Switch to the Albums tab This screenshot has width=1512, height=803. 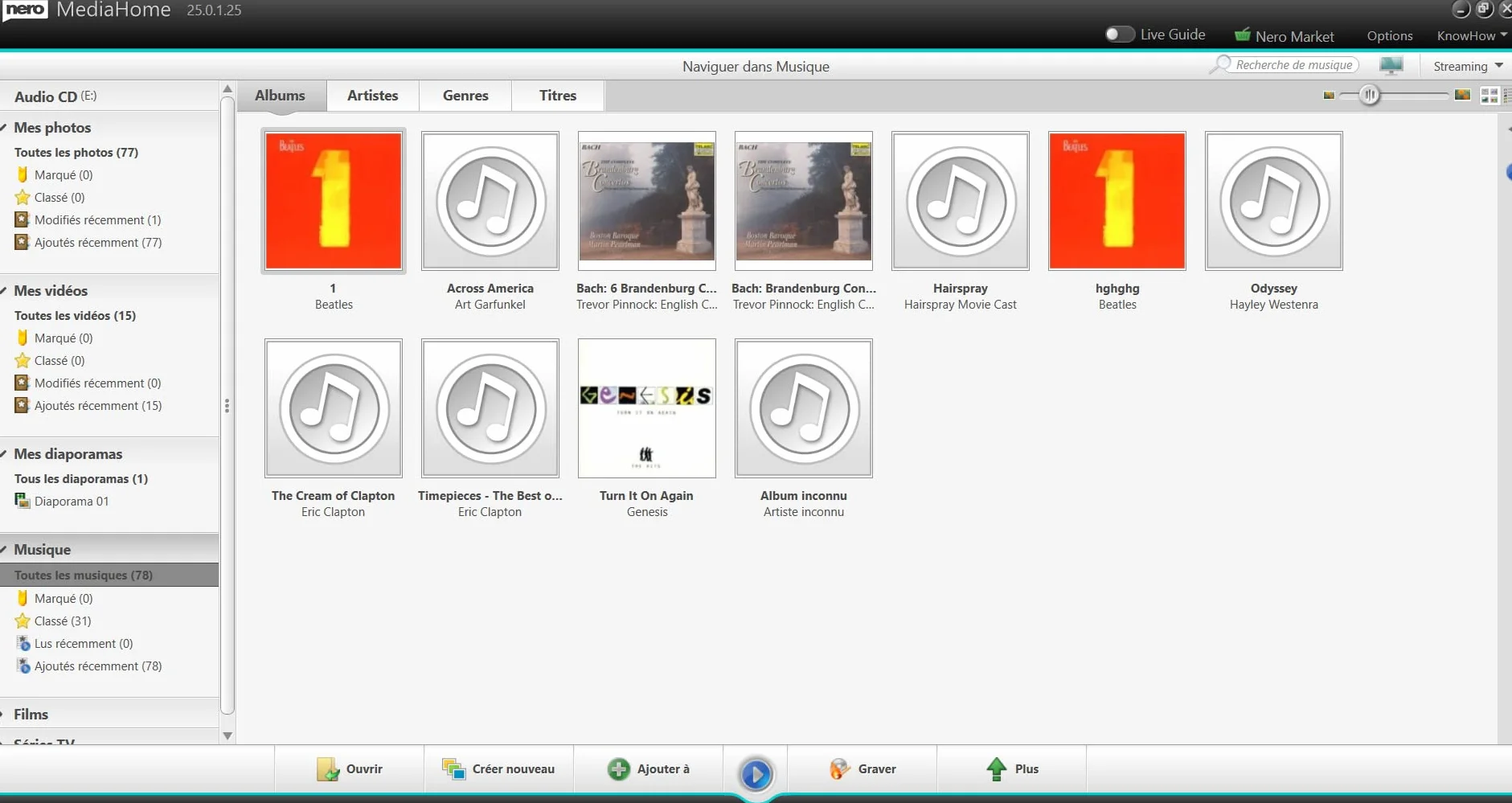click(280, 96)
